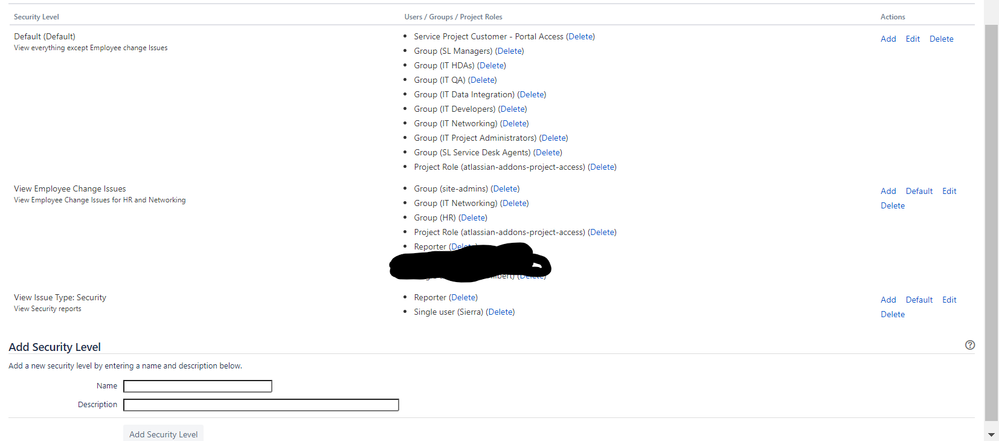Delete Group (site-admins) entry
Image resolution: width=999 pixels, height=441 pixels.
505,189
